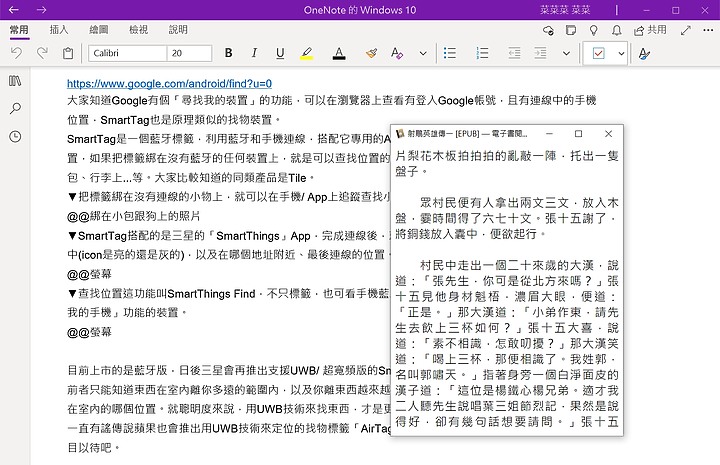Go back with the back arrow
This screenshot has width=720, height=465.
point(13,10)
